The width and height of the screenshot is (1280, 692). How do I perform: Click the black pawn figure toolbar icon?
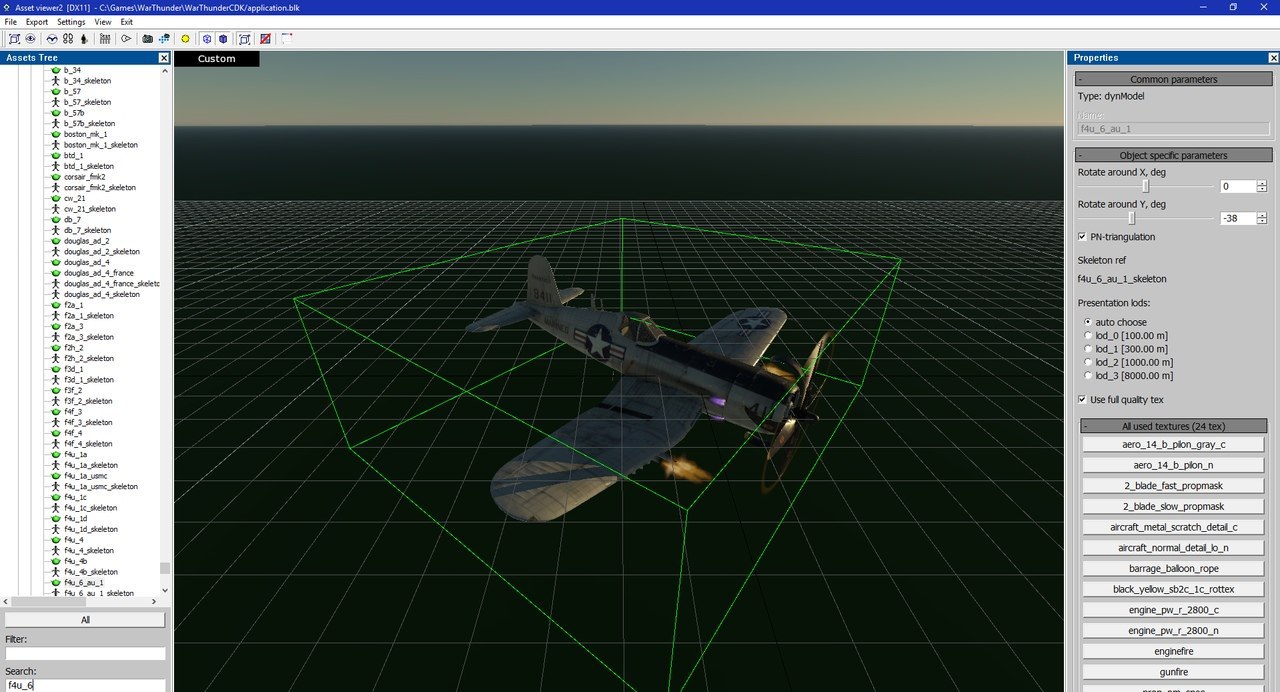(x=83, y=39)
